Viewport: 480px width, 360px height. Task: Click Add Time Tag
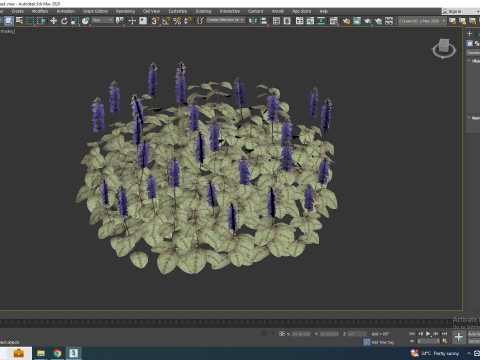[384, 342]
